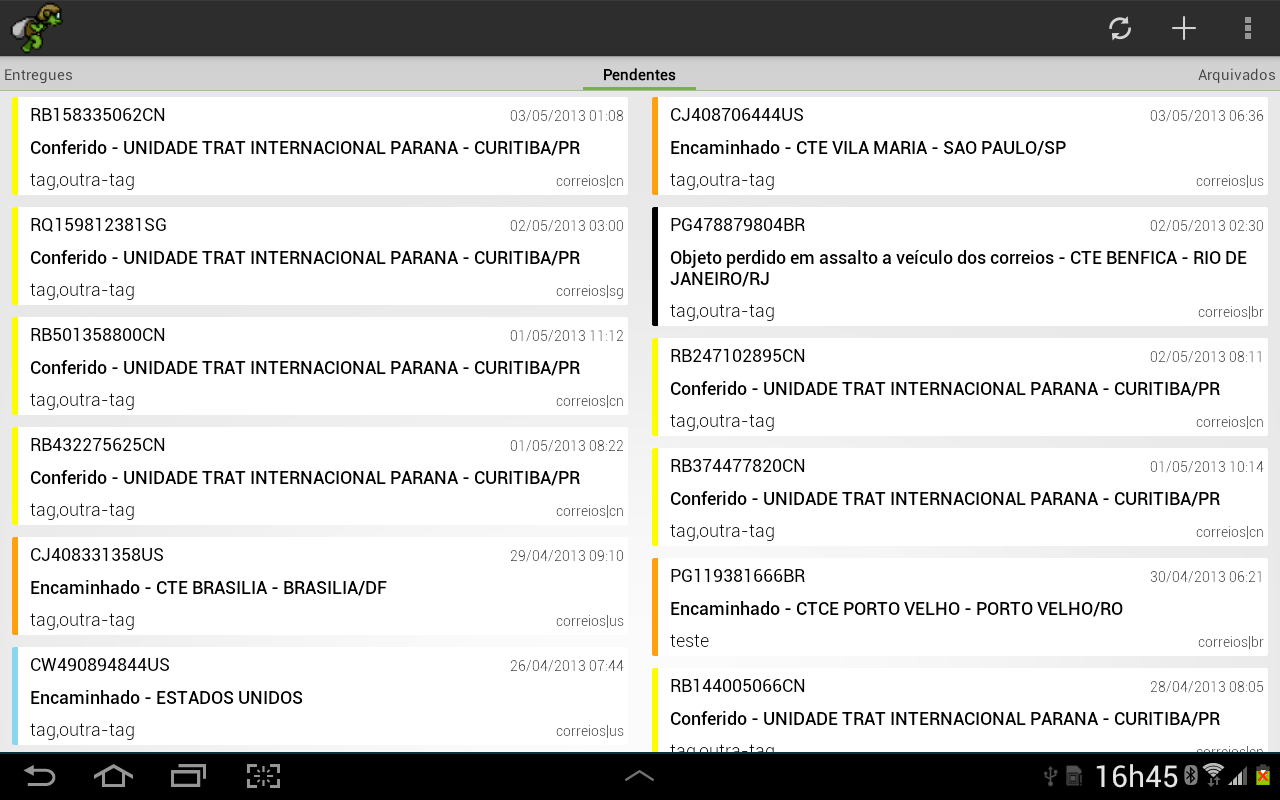
Task: Tap date 29/04/2013 09:10
Action: point(567,556)
